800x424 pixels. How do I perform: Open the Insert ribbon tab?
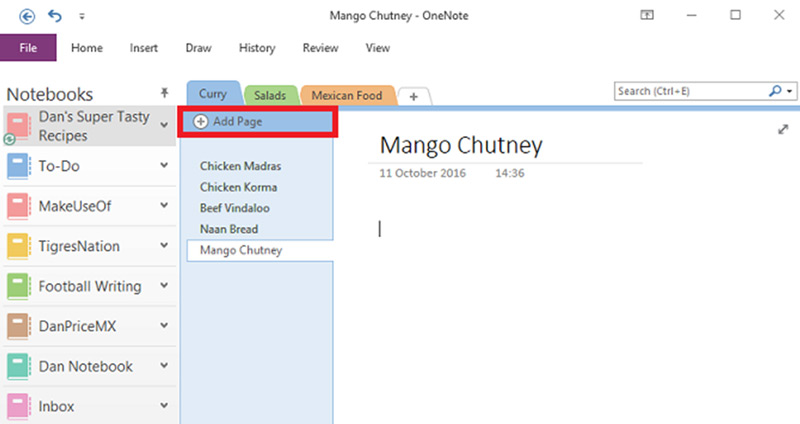point(144,47)
